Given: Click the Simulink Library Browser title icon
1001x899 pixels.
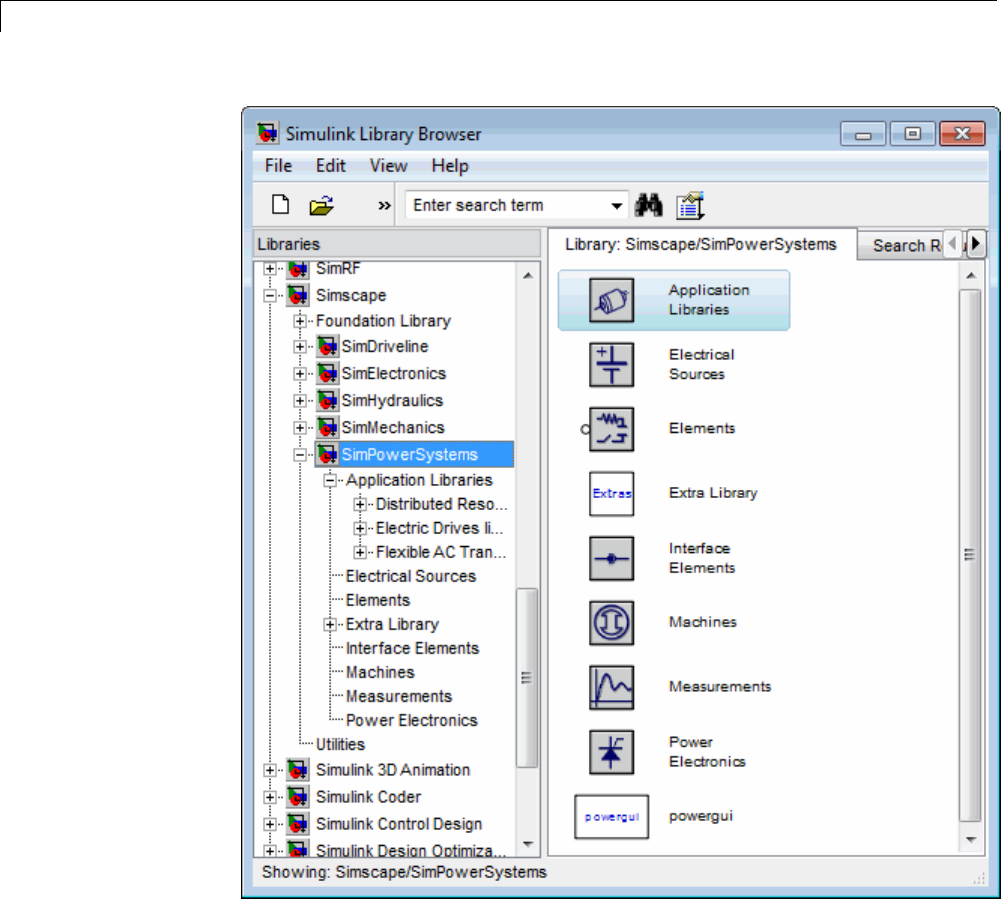Looking at the screenshot, I should coord(267,133).
